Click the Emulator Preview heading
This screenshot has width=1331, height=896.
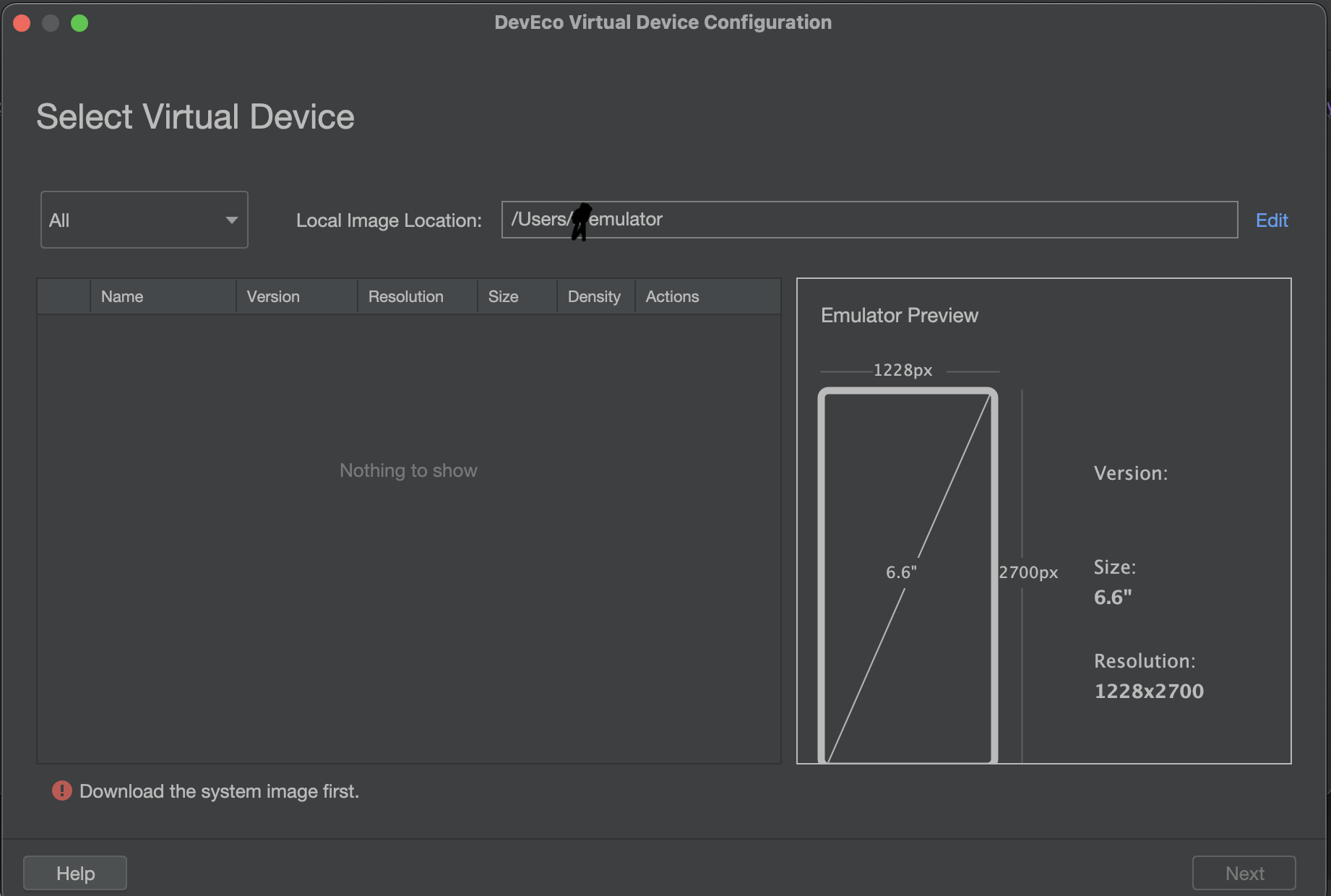899,315
